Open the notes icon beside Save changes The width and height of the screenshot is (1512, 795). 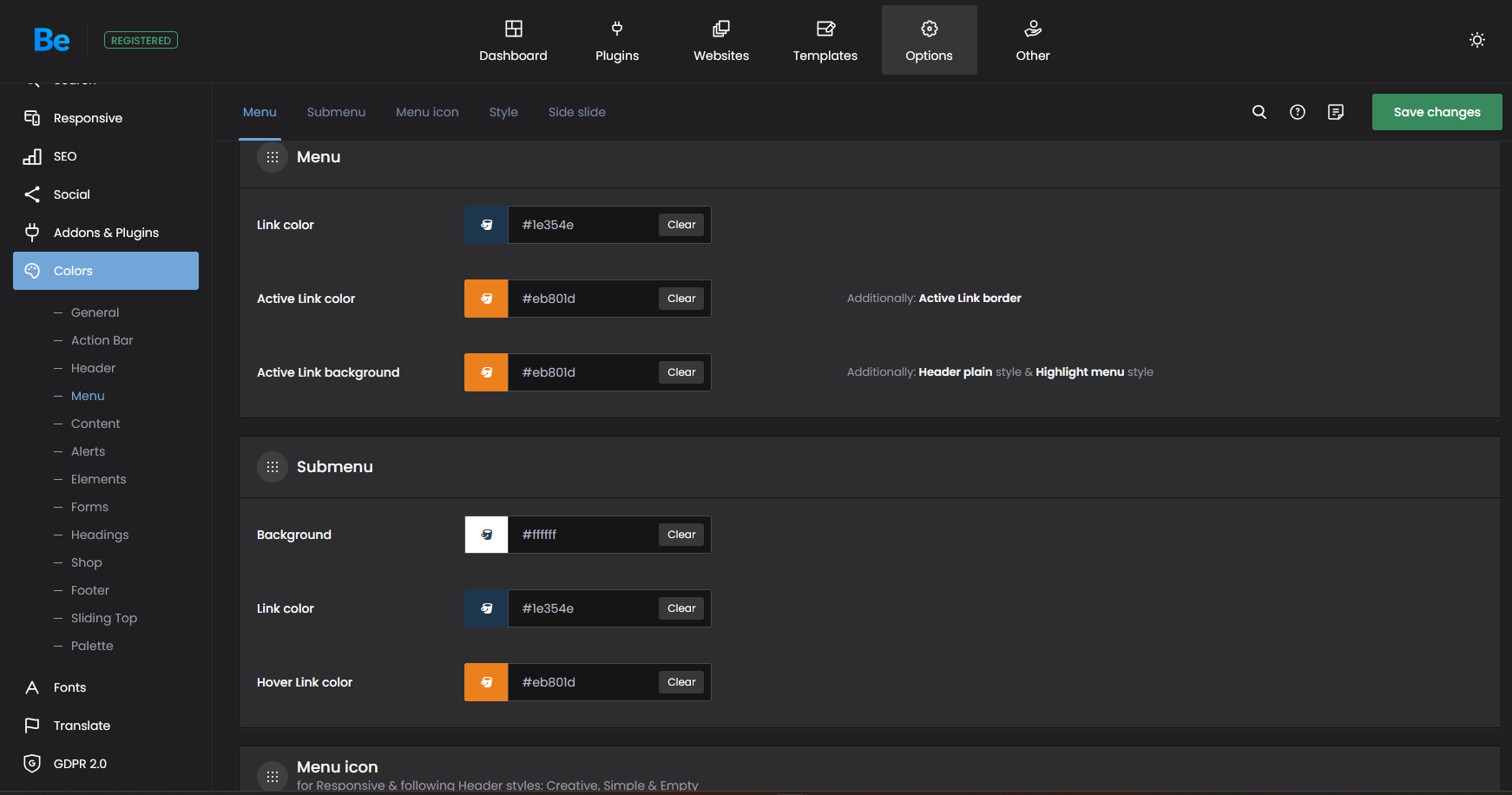coord(1335,112)
